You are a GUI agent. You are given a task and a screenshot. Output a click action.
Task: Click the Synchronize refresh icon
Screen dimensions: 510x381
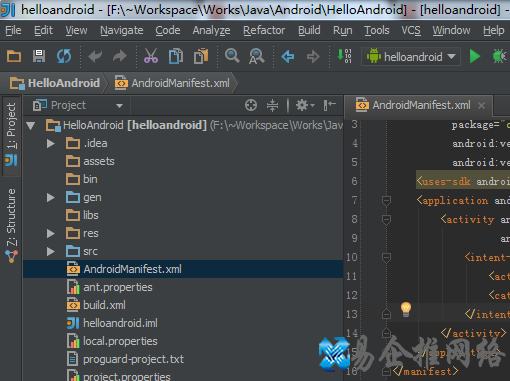[64, 56]
